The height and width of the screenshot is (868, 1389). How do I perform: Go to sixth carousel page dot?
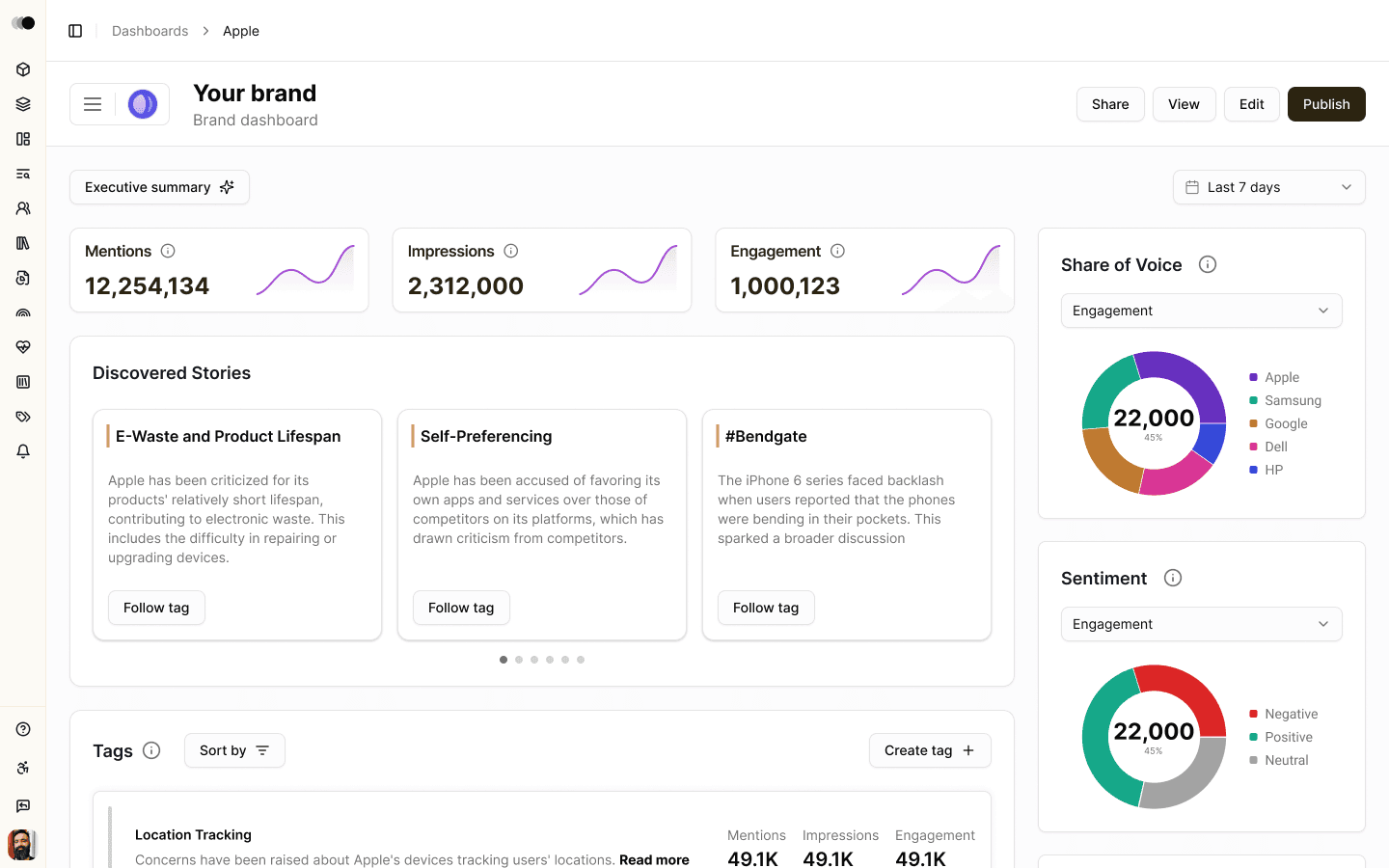[x=581, y=660]
